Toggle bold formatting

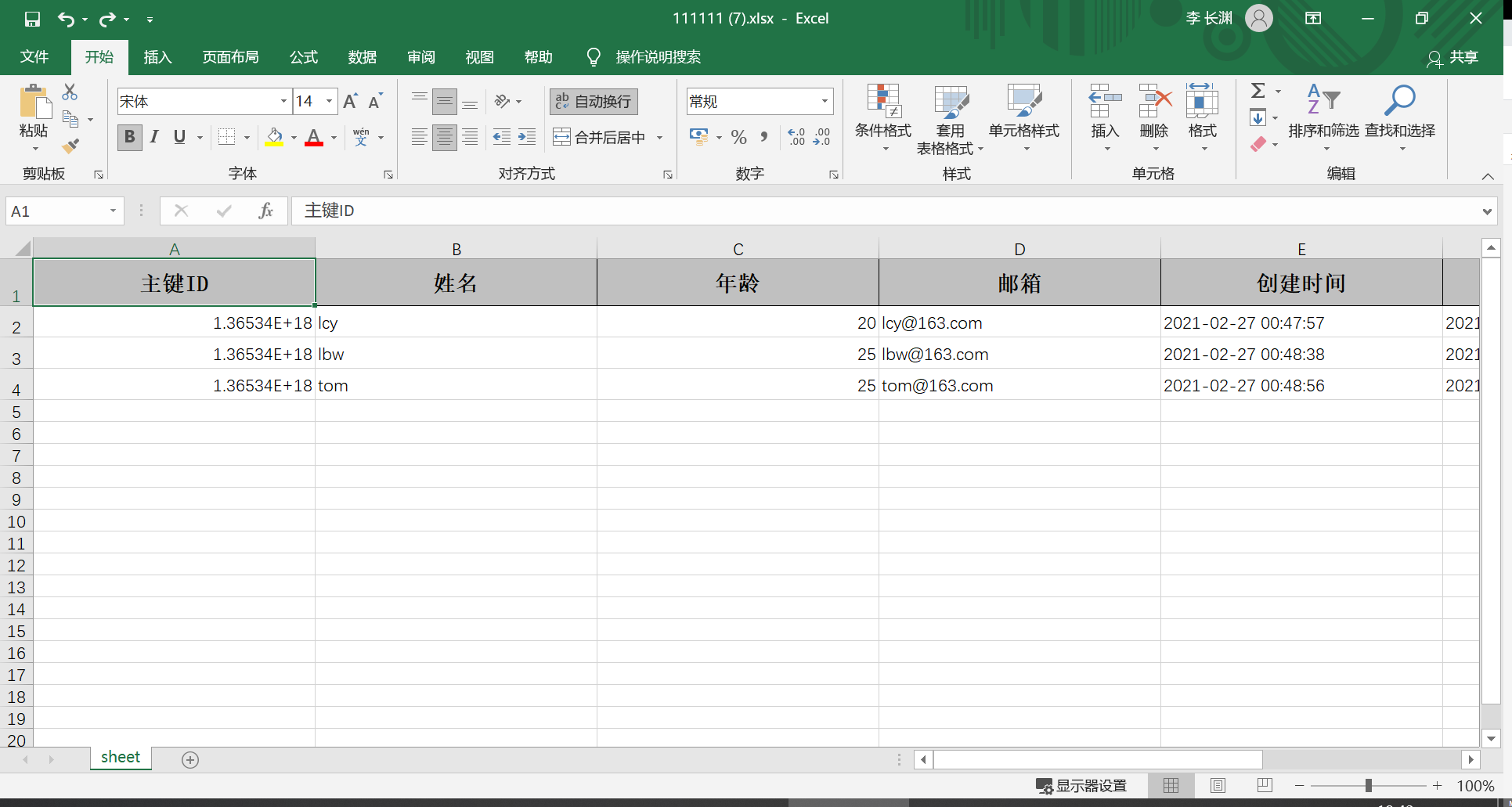point(130,137)
